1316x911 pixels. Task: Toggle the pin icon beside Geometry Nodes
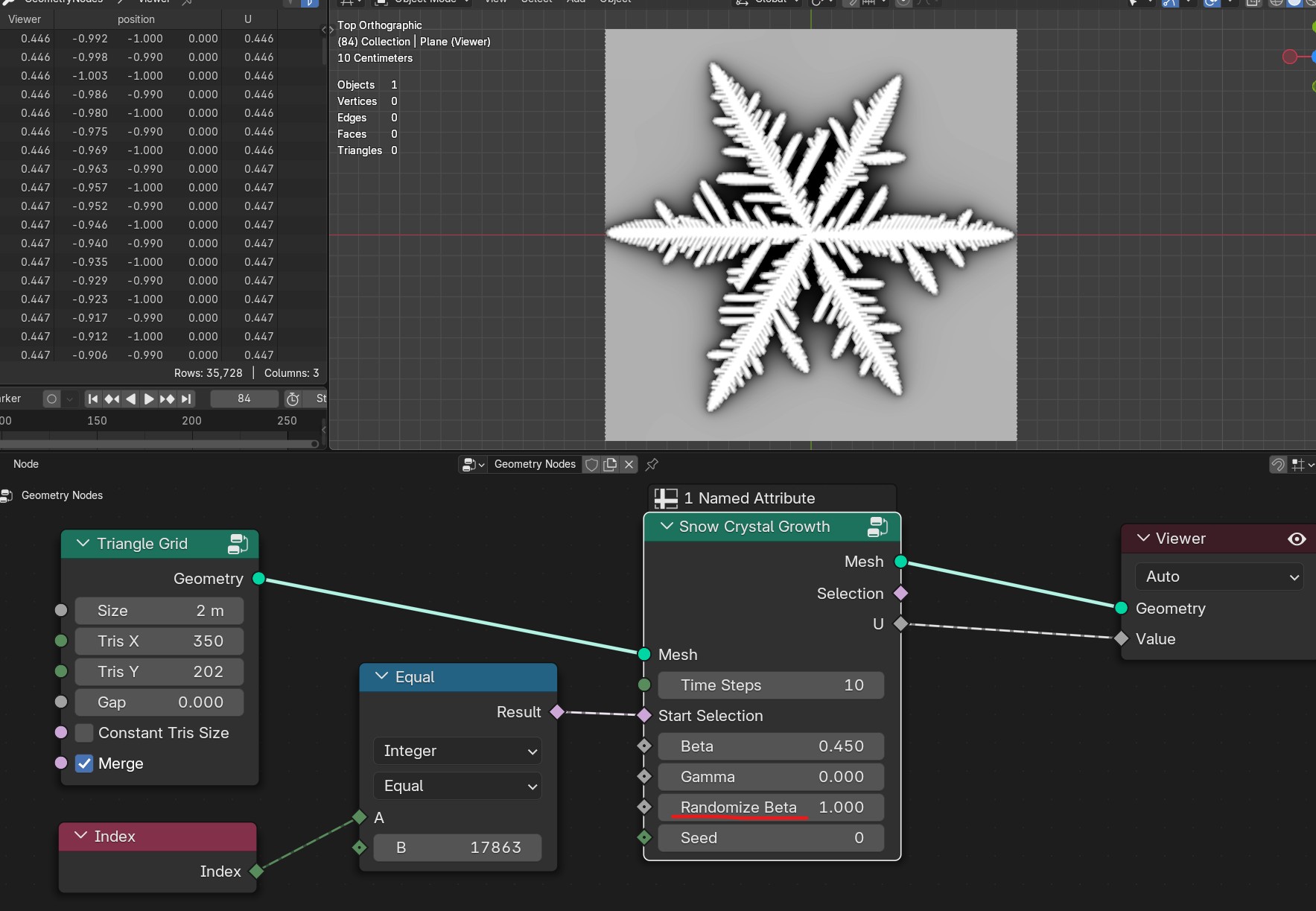pyautogui.click(x=652, y=464)
